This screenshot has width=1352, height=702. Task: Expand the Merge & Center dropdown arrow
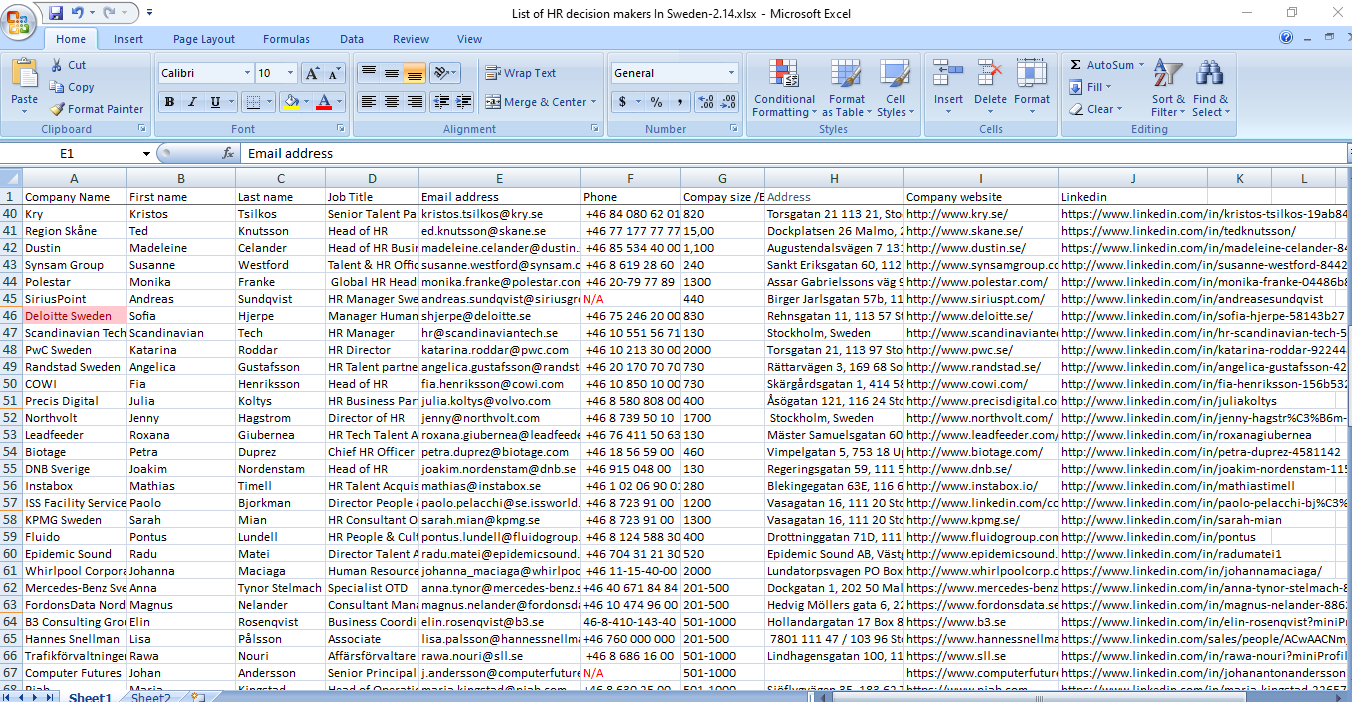coord(593,102)
